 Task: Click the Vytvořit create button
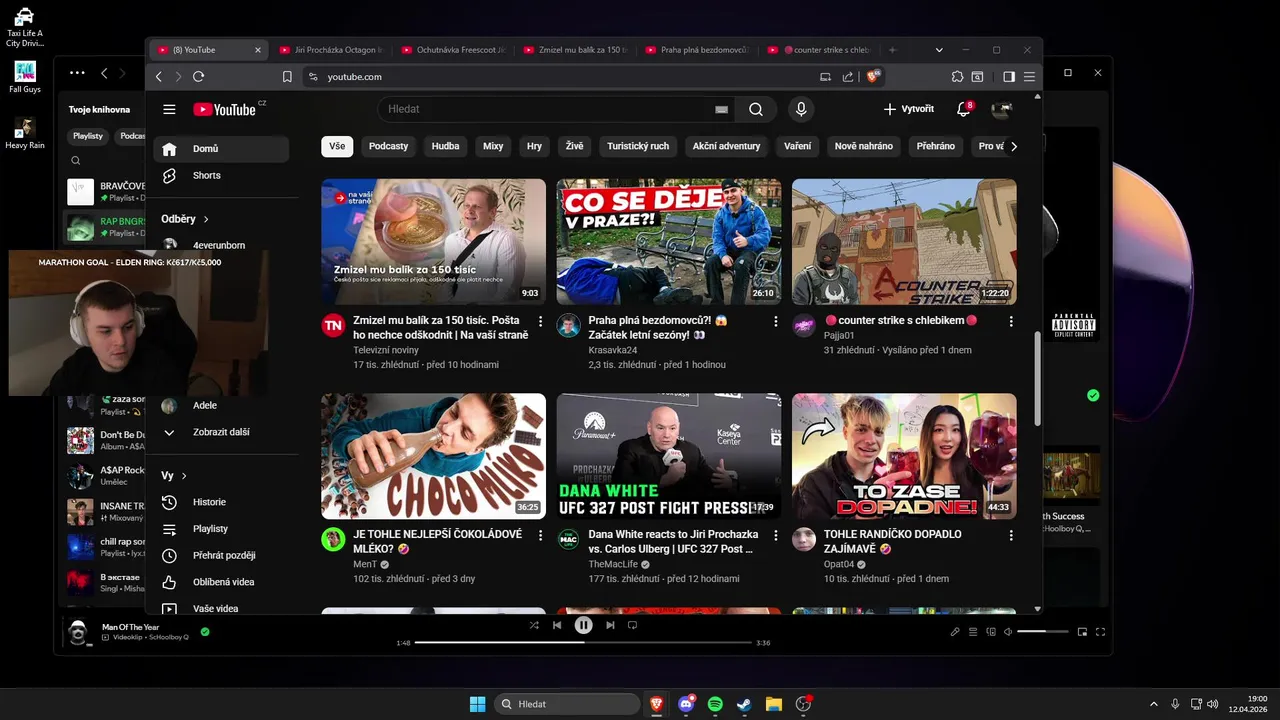coord(908,109)
